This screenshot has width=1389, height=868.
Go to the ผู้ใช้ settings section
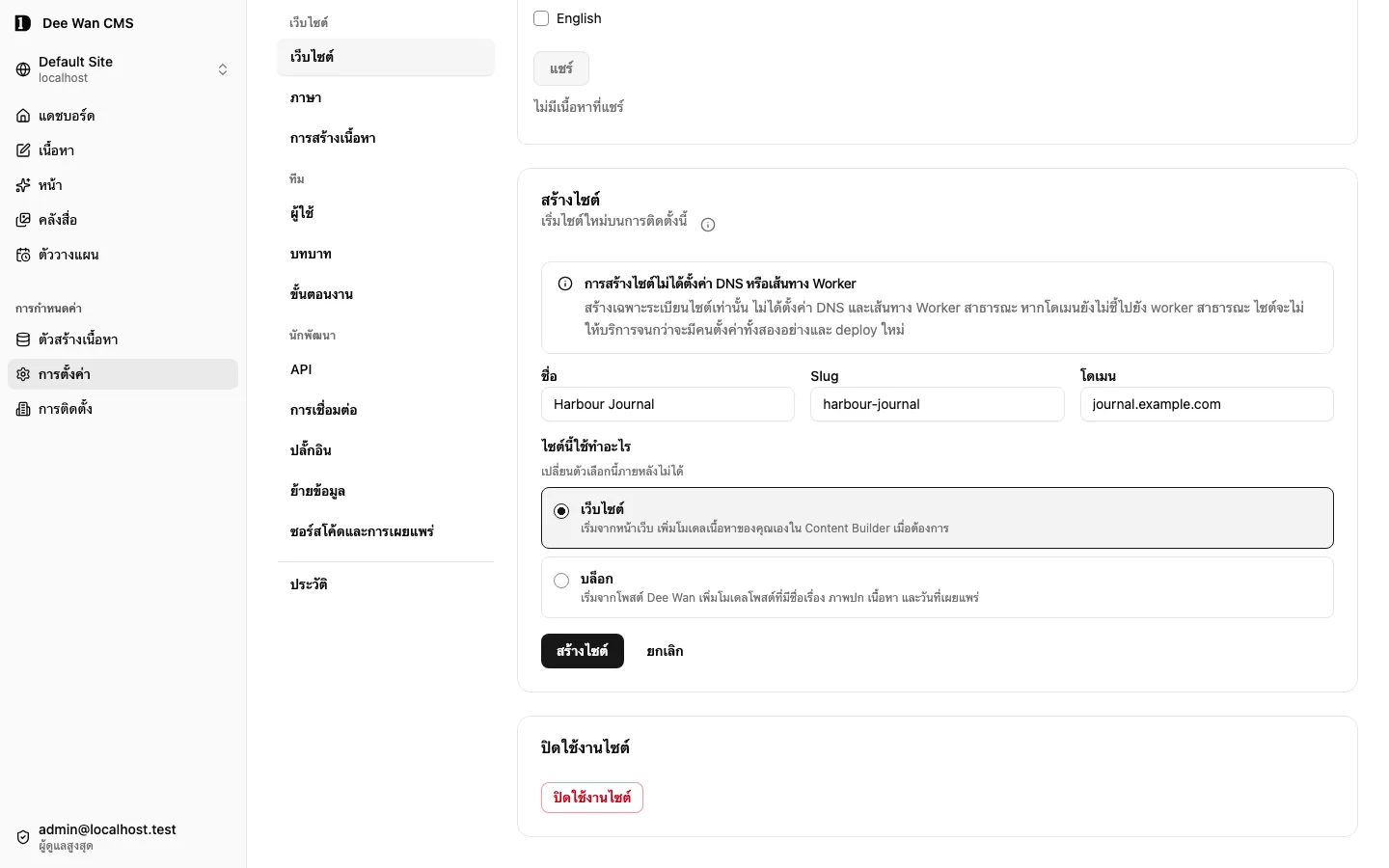pos(386,213)
